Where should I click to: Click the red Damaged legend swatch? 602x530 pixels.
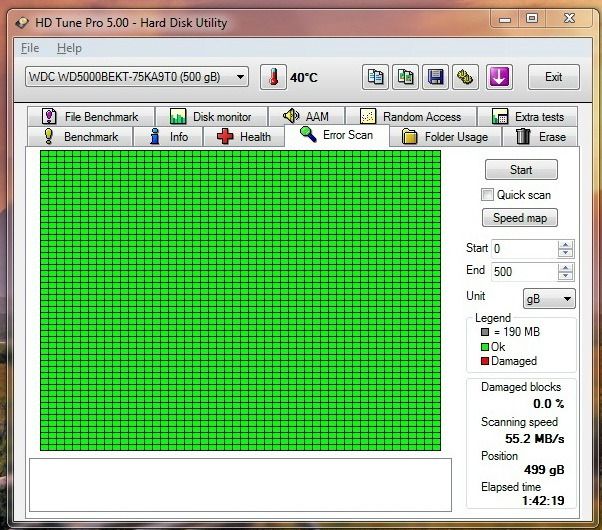pyautogui.click(x=485, y=361)
